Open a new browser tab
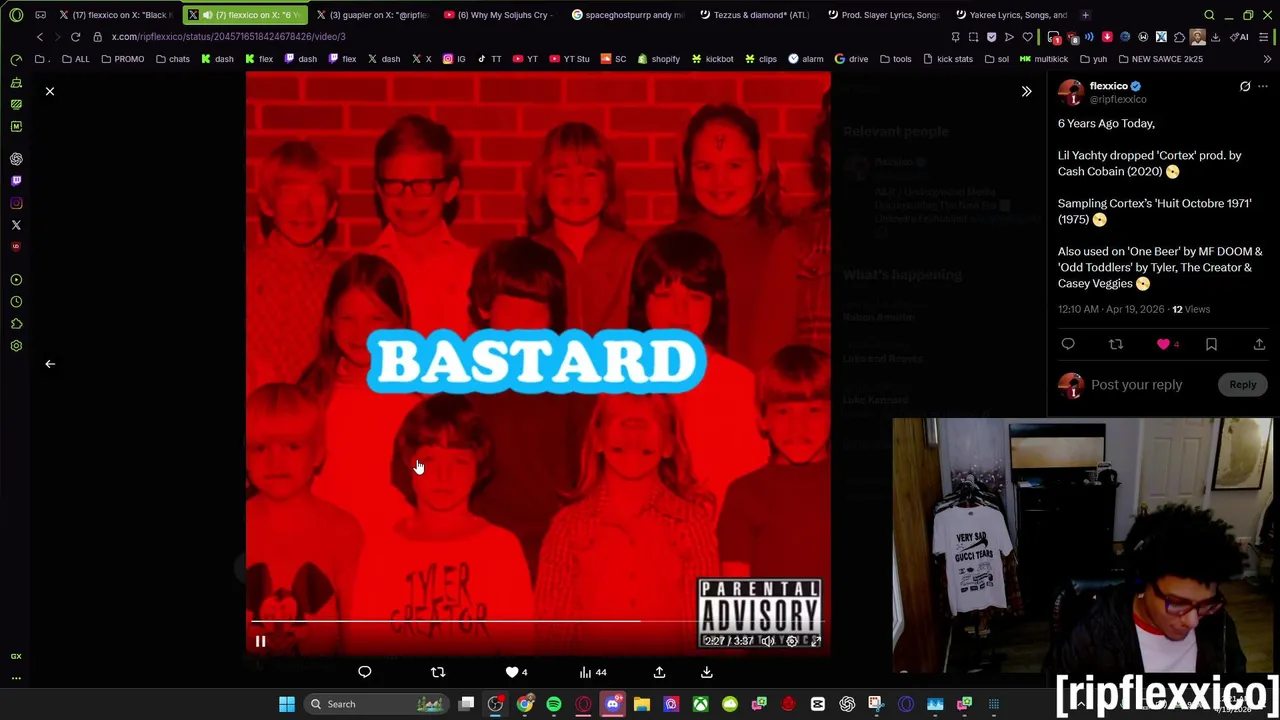Viewport: 1280px width, 720px height. pyautogui.click(x=1085, y=15)
